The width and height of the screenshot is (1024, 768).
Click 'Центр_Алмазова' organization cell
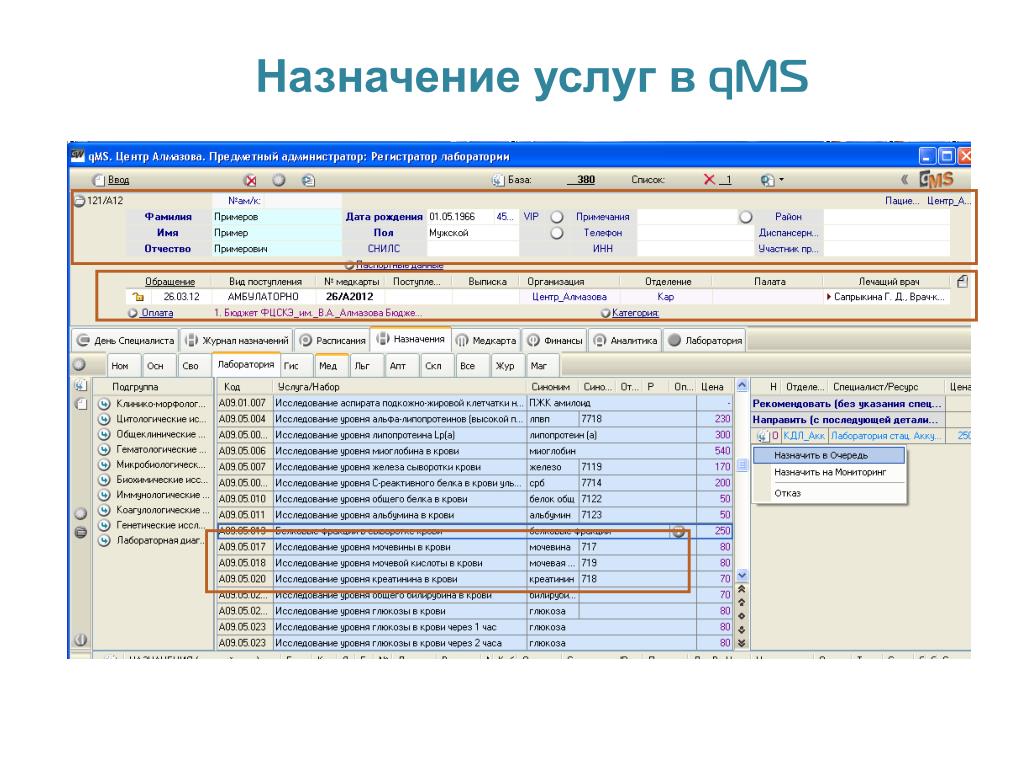pyautogui.click(x=569, y=296)
